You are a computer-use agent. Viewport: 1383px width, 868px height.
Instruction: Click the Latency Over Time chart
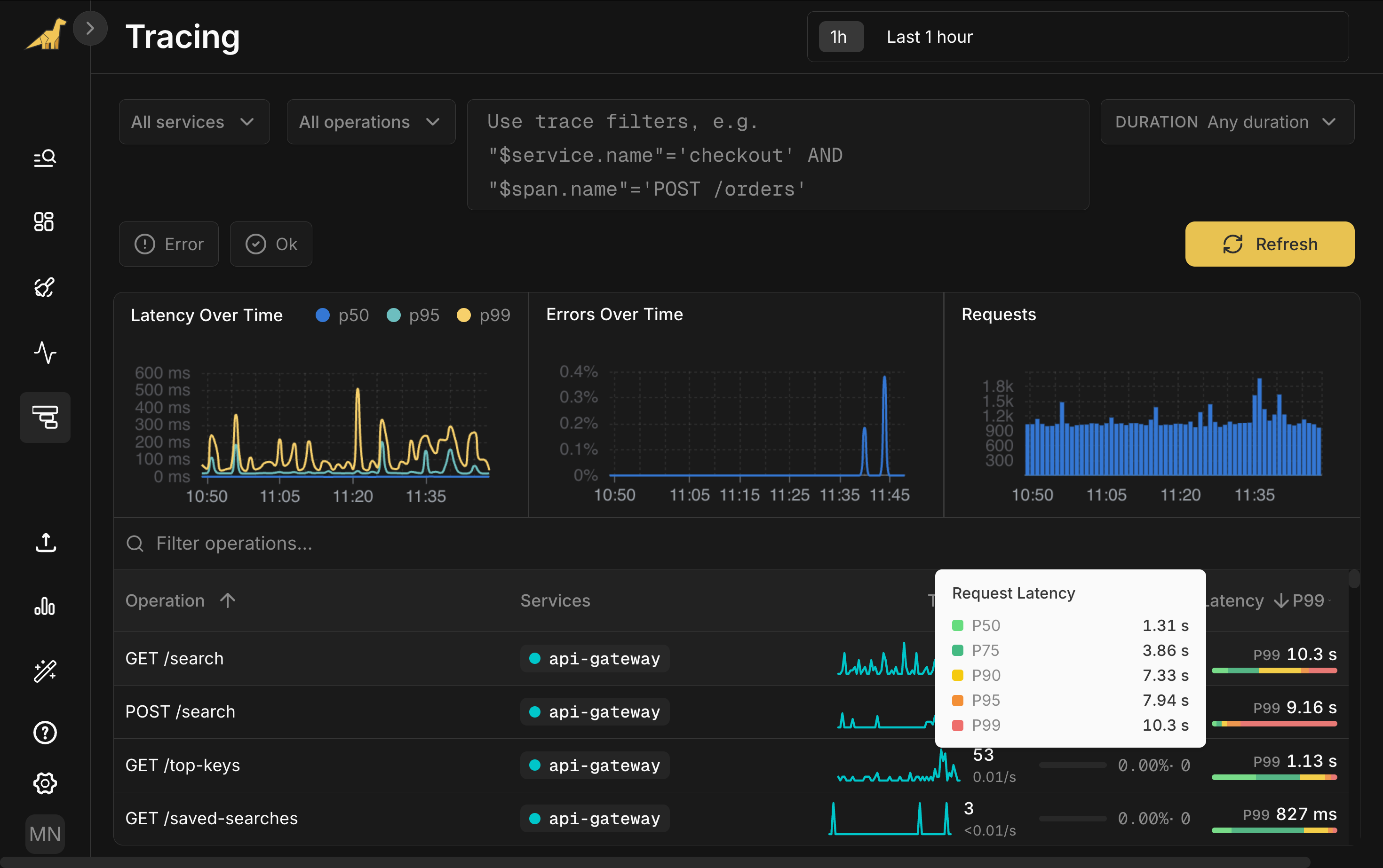(345, 425)
